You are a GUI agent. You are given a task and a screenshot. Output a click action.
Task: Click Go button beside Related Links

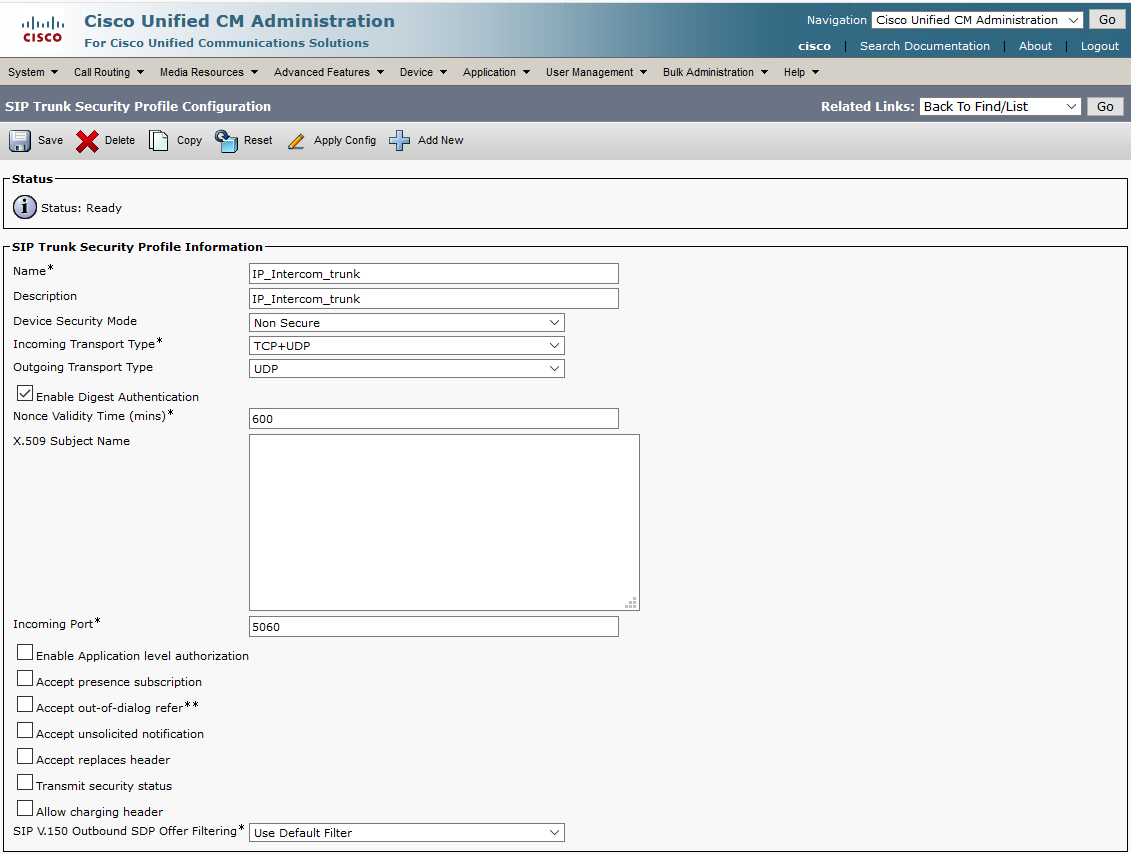1105,107
